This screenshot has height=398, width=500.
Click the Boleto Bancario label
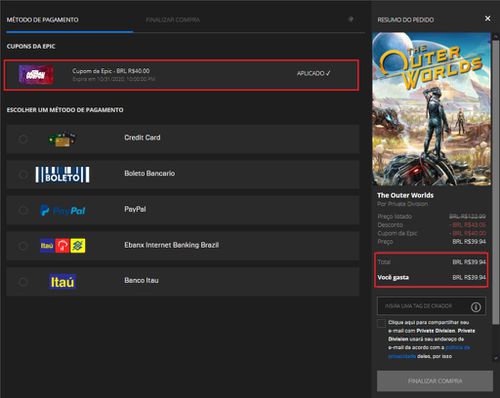coord(150,173)
